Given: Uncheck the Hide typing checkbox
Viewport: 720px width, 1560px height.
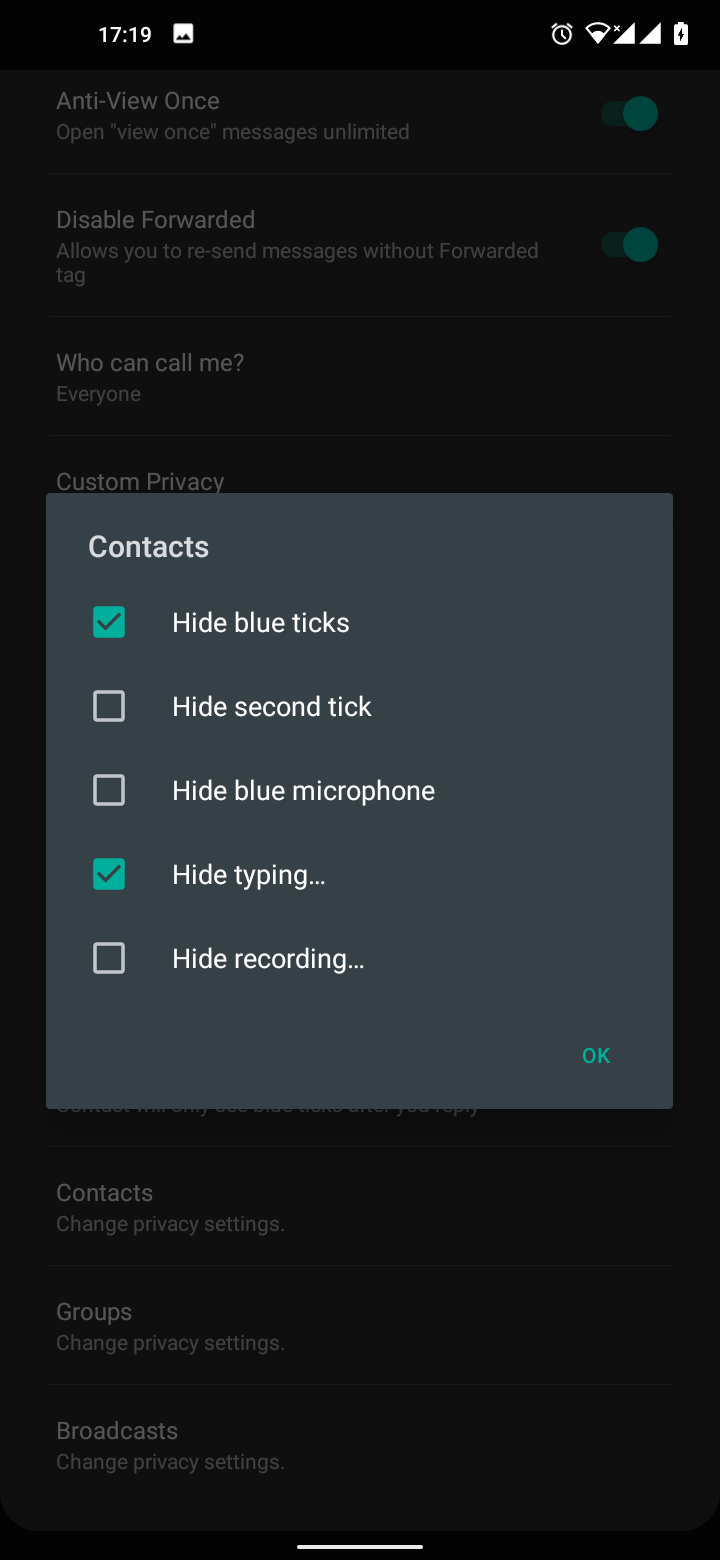Looking at the screenshot, I should coord(109,875).
